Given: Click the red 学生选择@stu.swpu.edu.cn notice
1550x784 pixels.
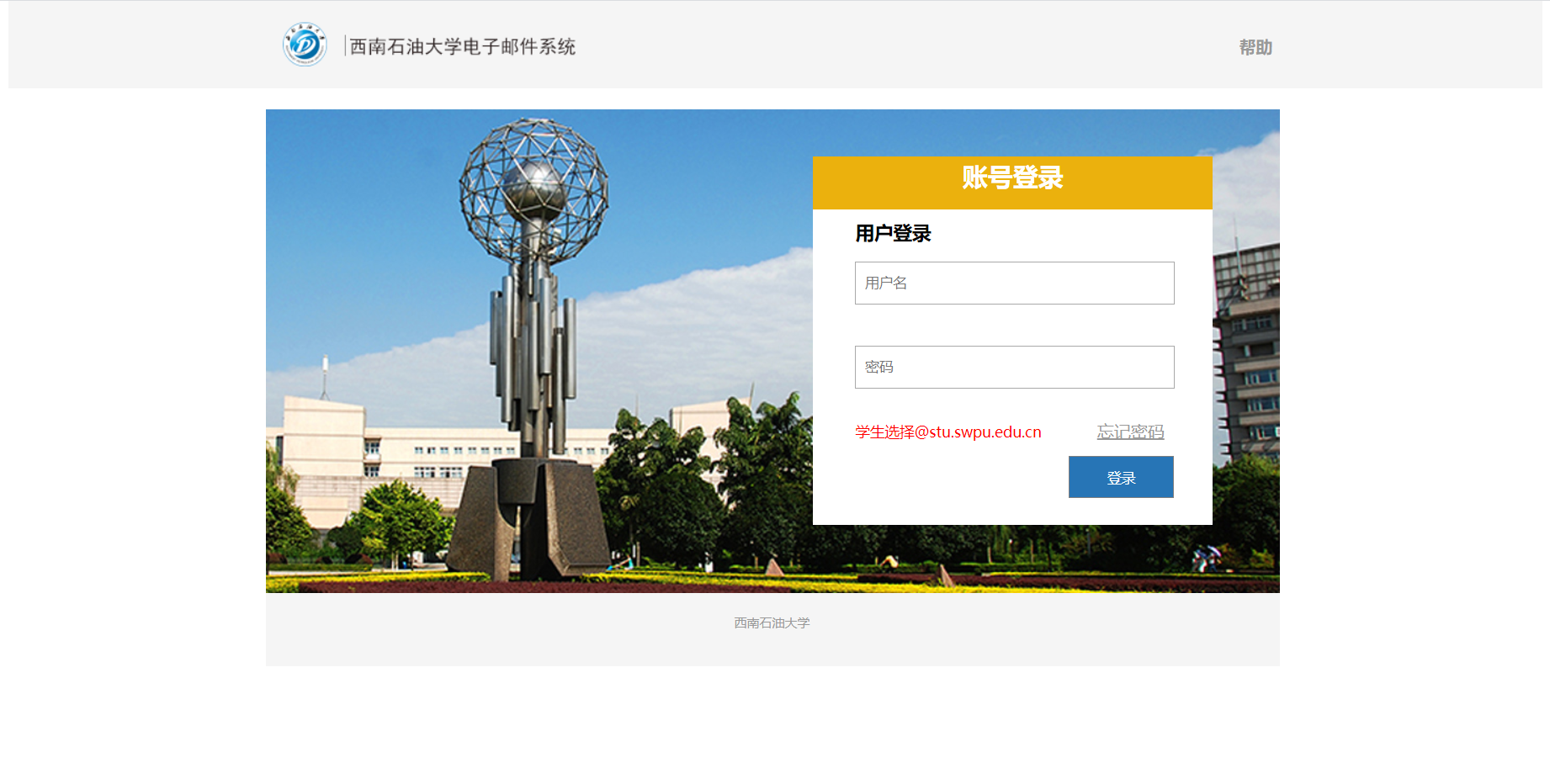Looking at the screenshot, I should coord(948,432).
